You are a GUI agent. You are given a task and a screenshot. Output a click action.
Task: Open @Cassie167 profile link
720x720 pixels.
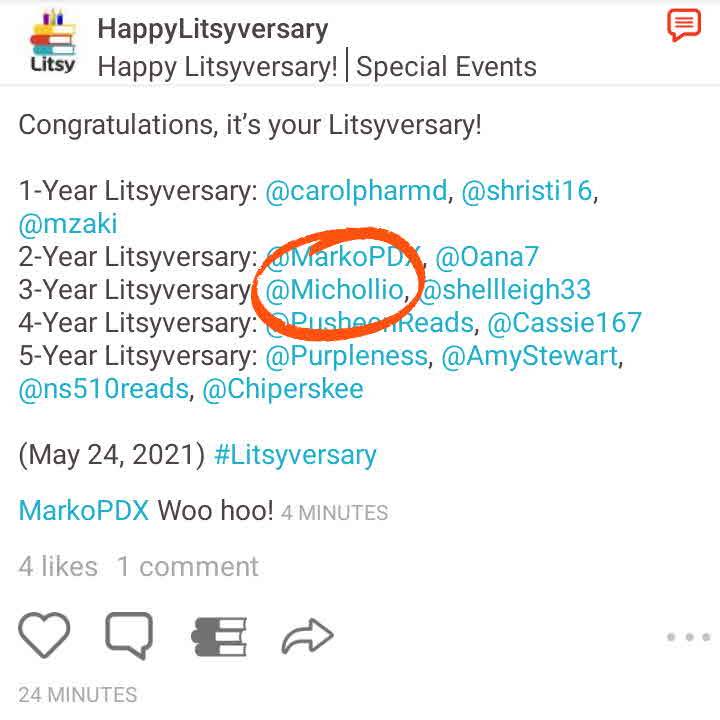564,322
